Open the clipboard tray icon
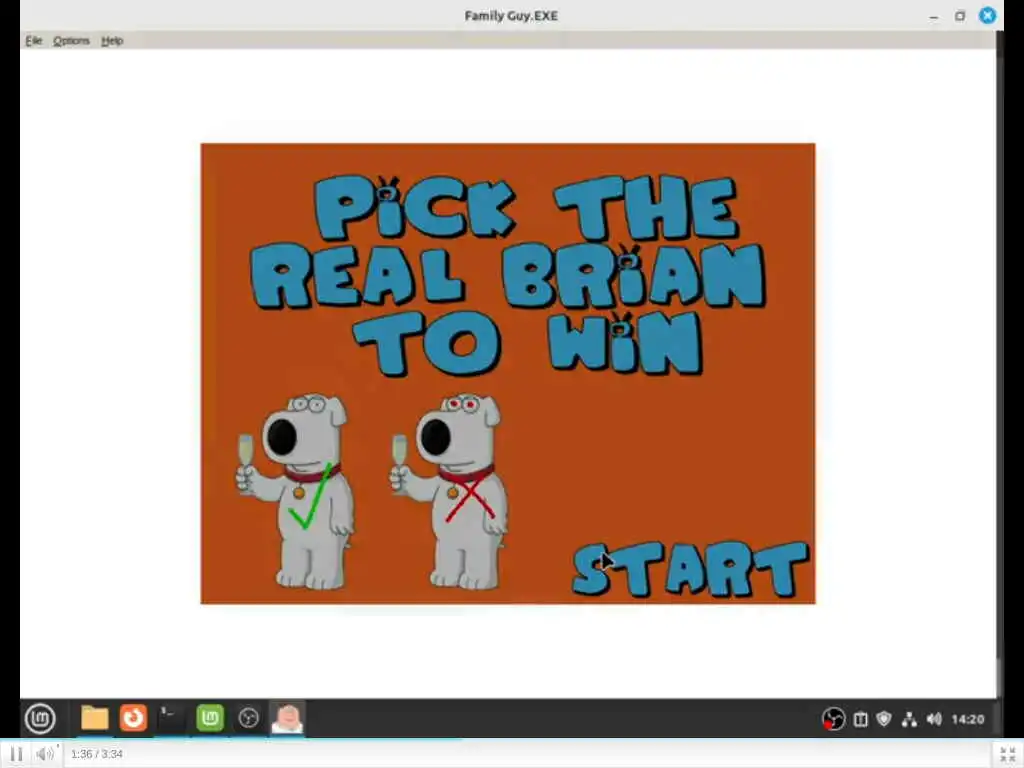The height and width of the screenshot is (768, 1024). 861,719
